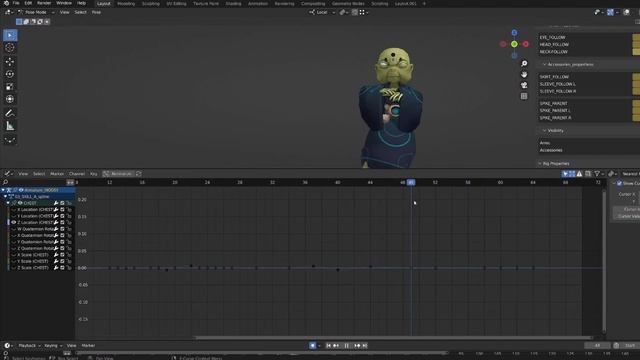Open the File menu

[x=16, y=3]
